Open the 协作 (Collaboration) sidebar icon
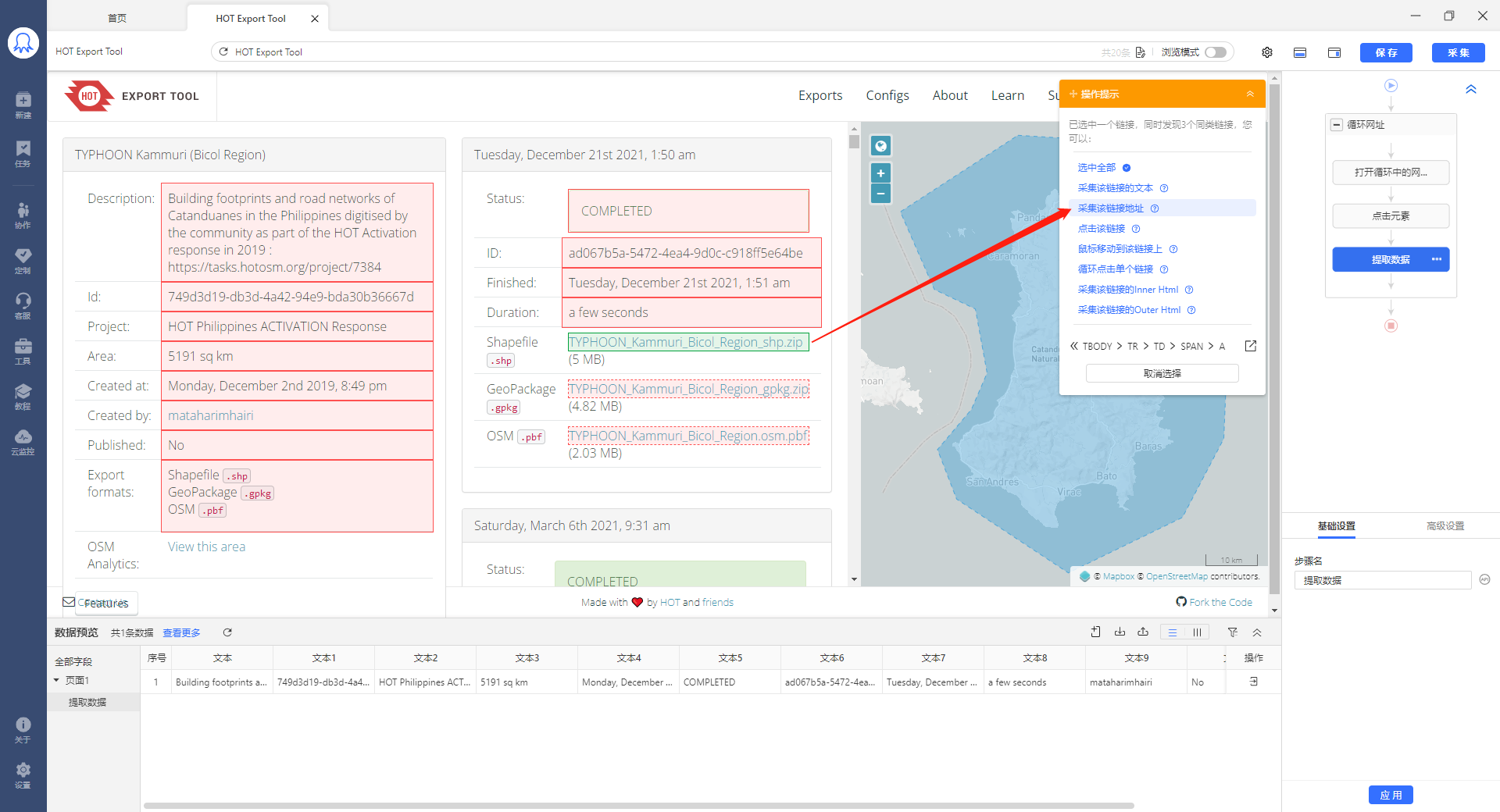 point(23,215)
